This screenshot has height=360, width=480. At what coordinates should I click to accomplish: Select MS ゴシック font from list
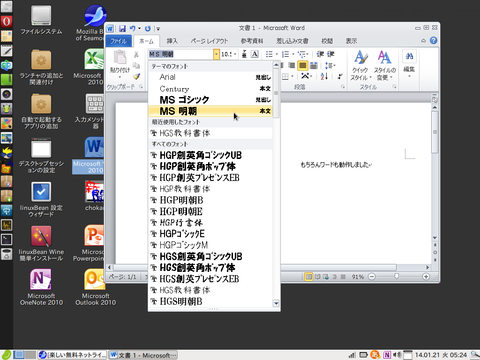(210, 100)
